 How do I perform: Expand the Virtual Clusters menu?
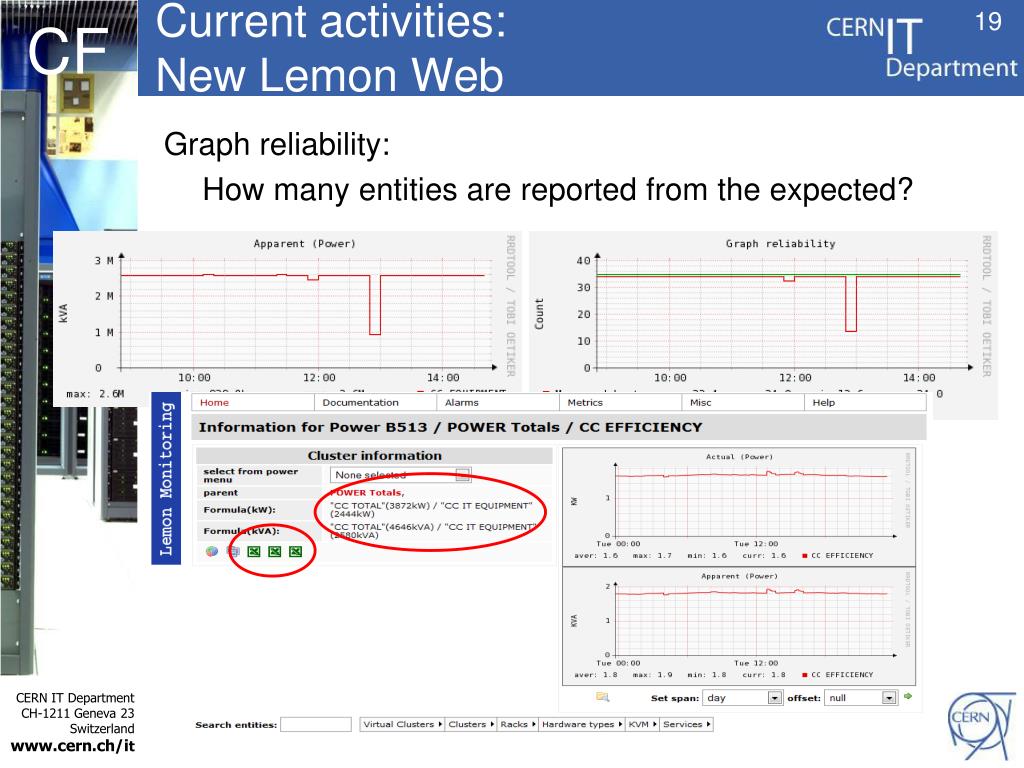tap(402, 724)
